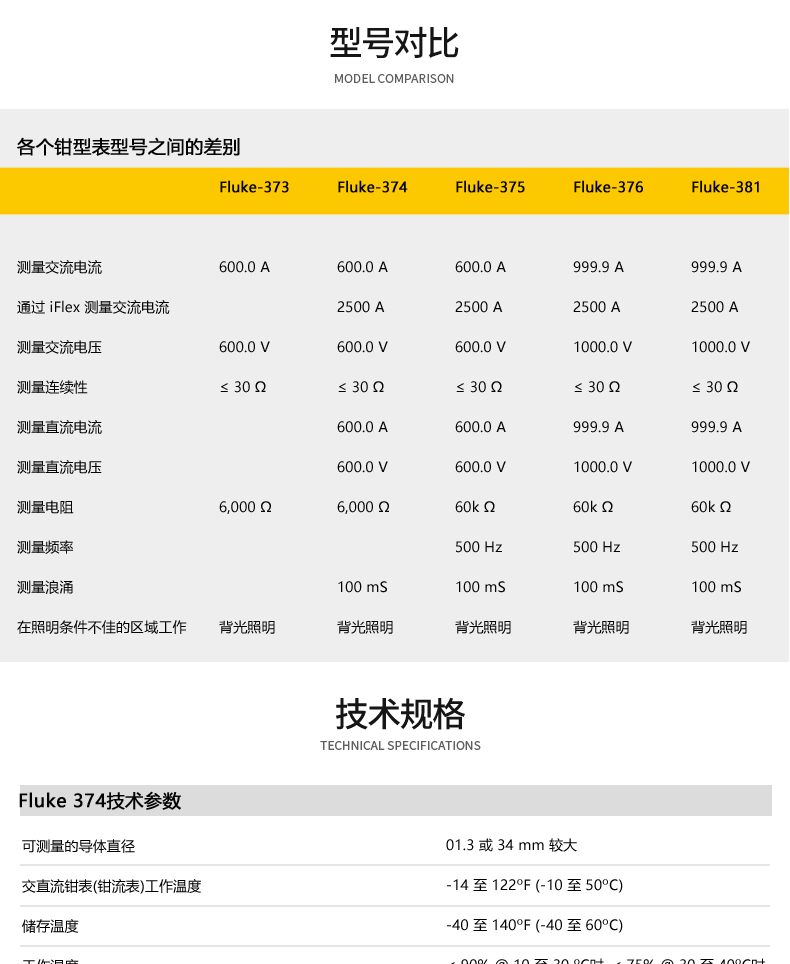This screenshot has width=790, height=964.
Task: Select the Fluke-381 column header
Action: (726, 187)
